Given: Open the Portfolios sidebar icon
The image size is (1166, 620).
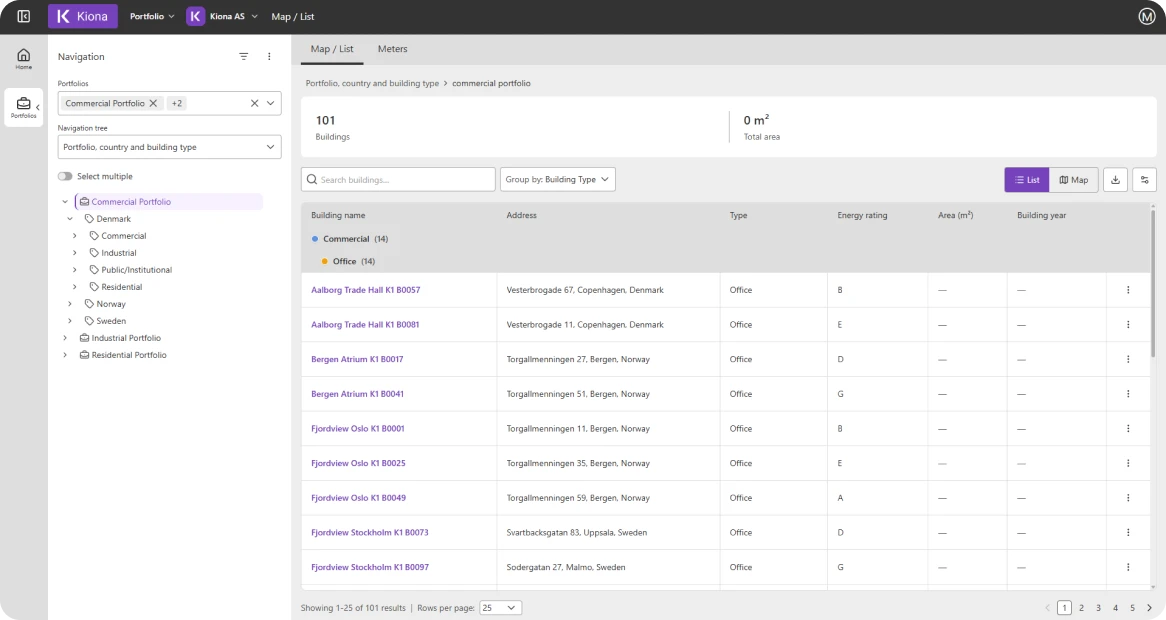Looking at the screenshot, I should coord(23,108).
